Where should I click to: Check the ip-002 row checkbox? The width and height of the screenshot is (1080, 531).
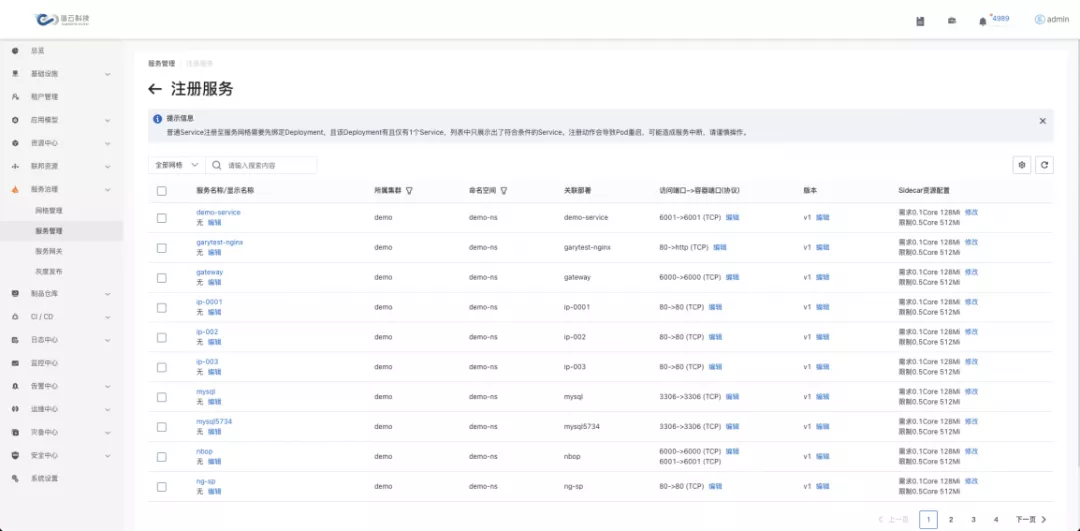coord(162,337)
